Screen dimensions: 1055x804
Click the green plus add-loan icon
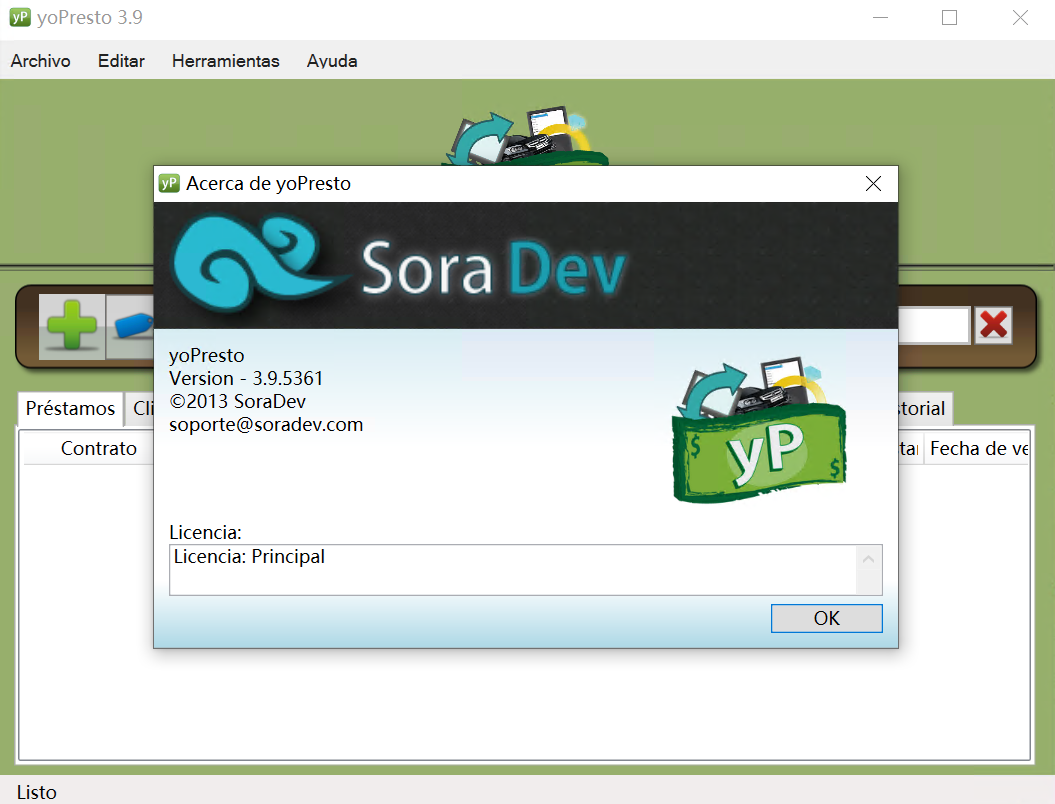[71, 326]
